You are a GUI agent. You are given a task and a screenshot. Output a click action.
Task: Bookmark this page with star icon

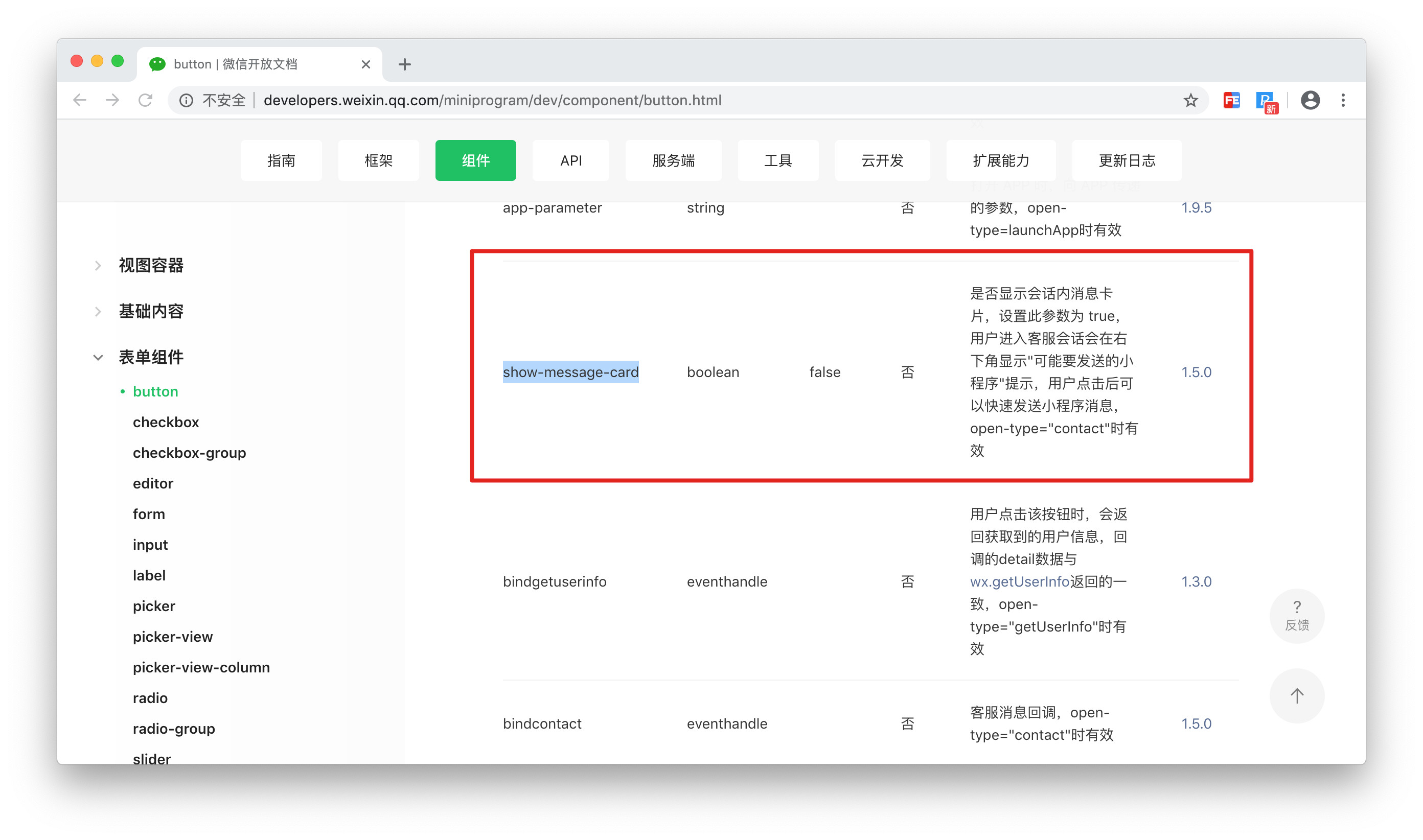1190,100
